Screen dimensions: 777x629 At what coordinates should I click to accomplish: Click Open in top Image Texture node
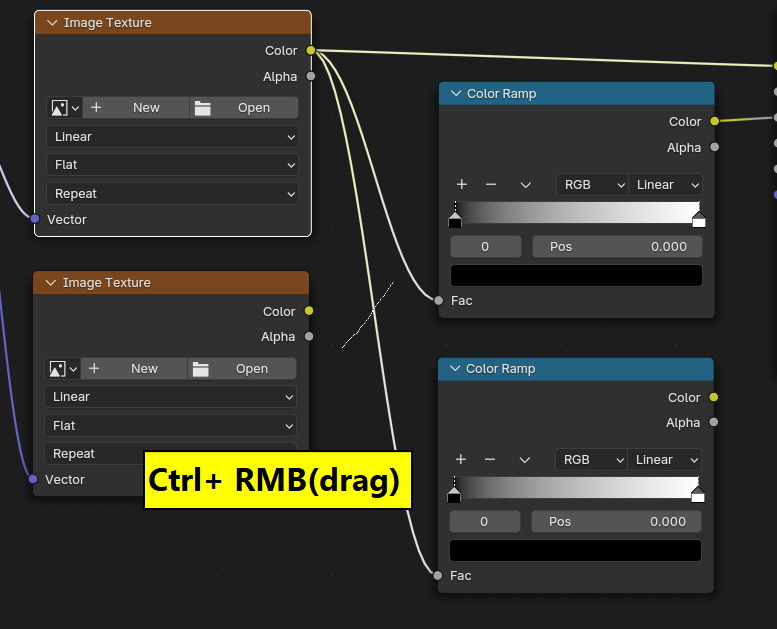tap(244, 108)
